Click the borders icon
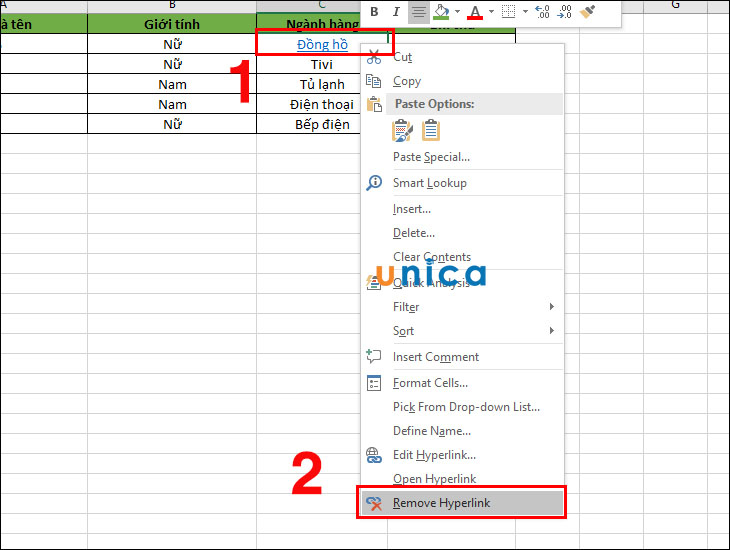The image size is (730, 550). pos(508,12)
